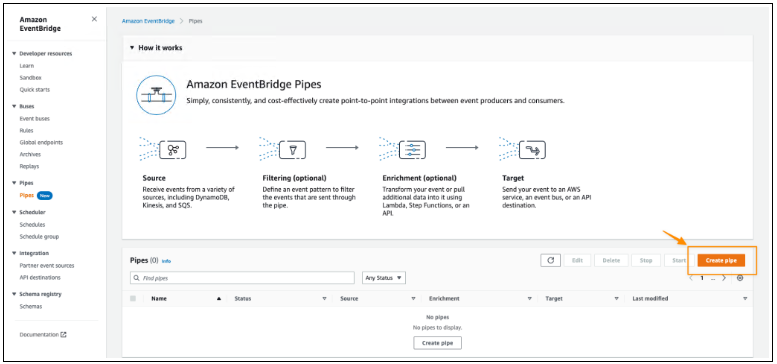Click the Source stage icon

[x=174, y=149]
